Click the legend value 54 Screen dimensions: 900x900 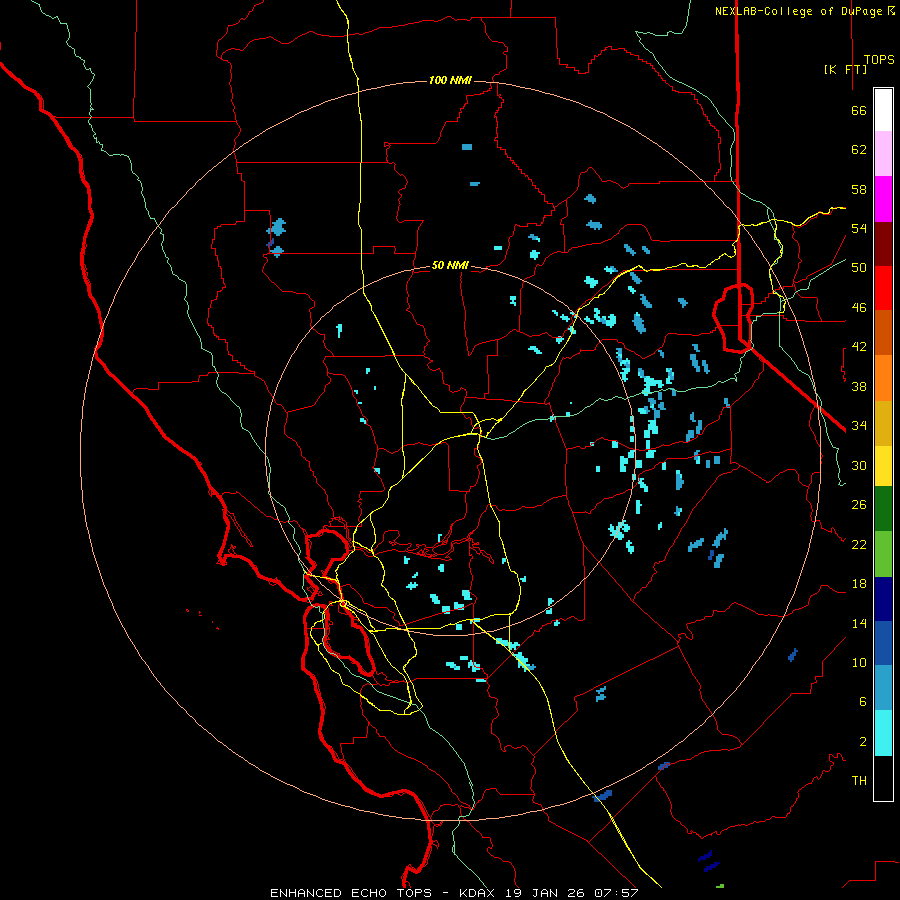pyautogui.click(x=859, y=228)
